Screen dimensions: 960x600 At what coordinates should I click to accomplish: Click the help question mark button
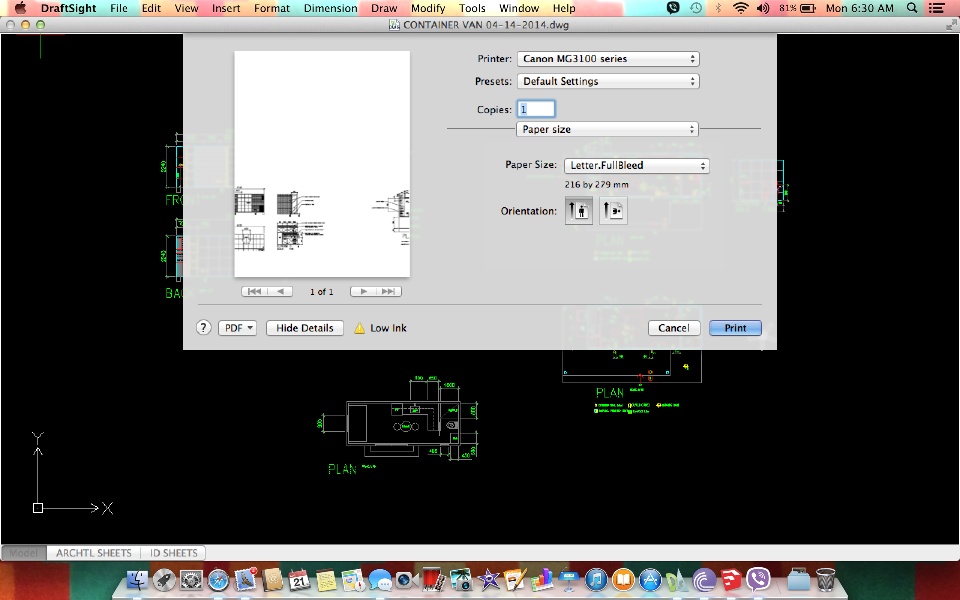point(204,328)
